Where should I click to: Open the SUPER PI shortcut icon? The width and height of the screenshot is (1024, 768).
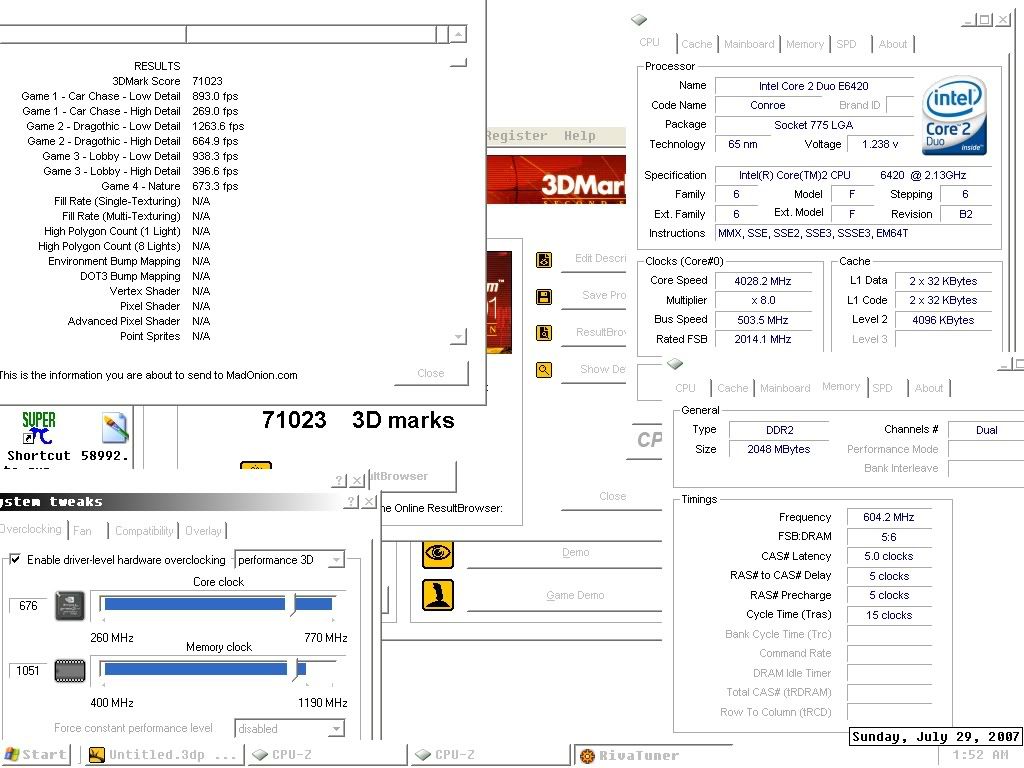(x=39, y=428)
